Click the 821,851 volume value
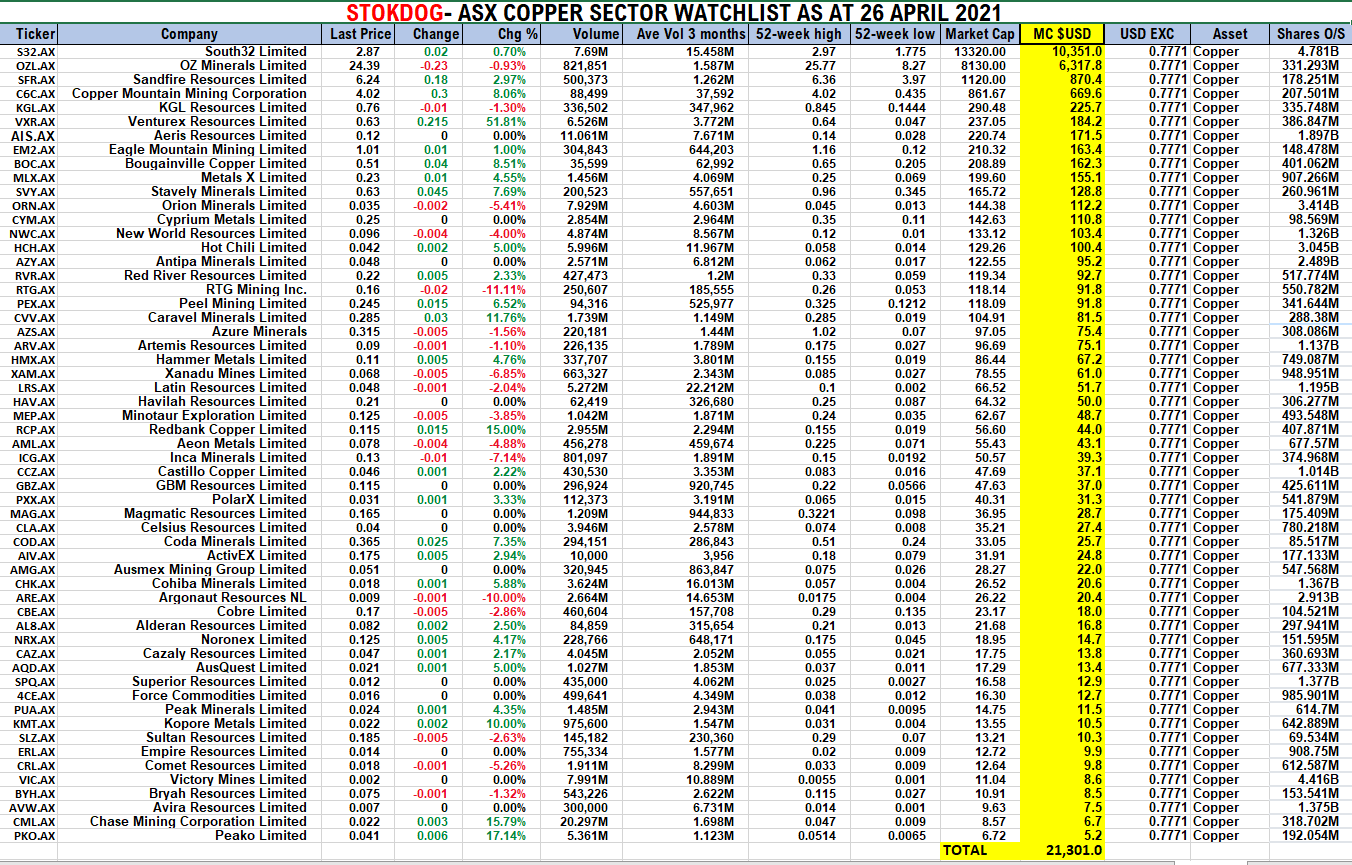 586,65
